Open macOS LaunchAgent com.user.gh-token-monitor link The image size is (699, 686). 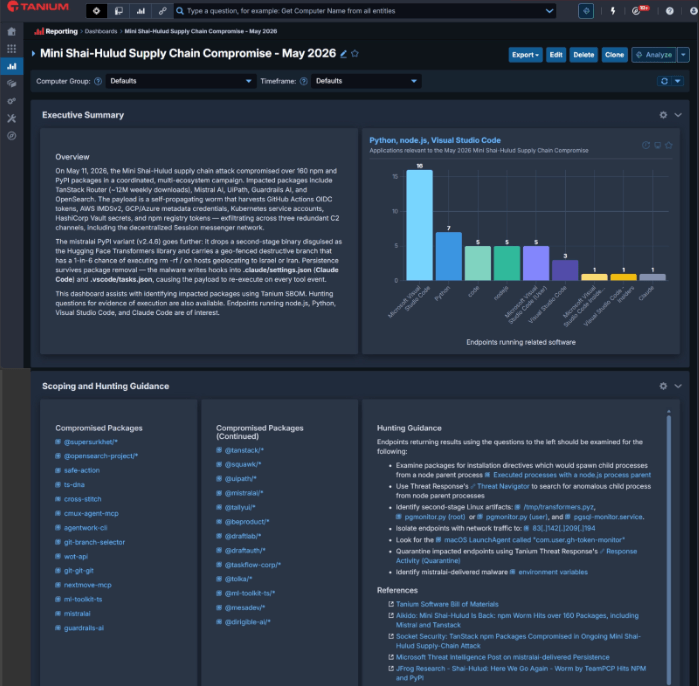(534, 540)
